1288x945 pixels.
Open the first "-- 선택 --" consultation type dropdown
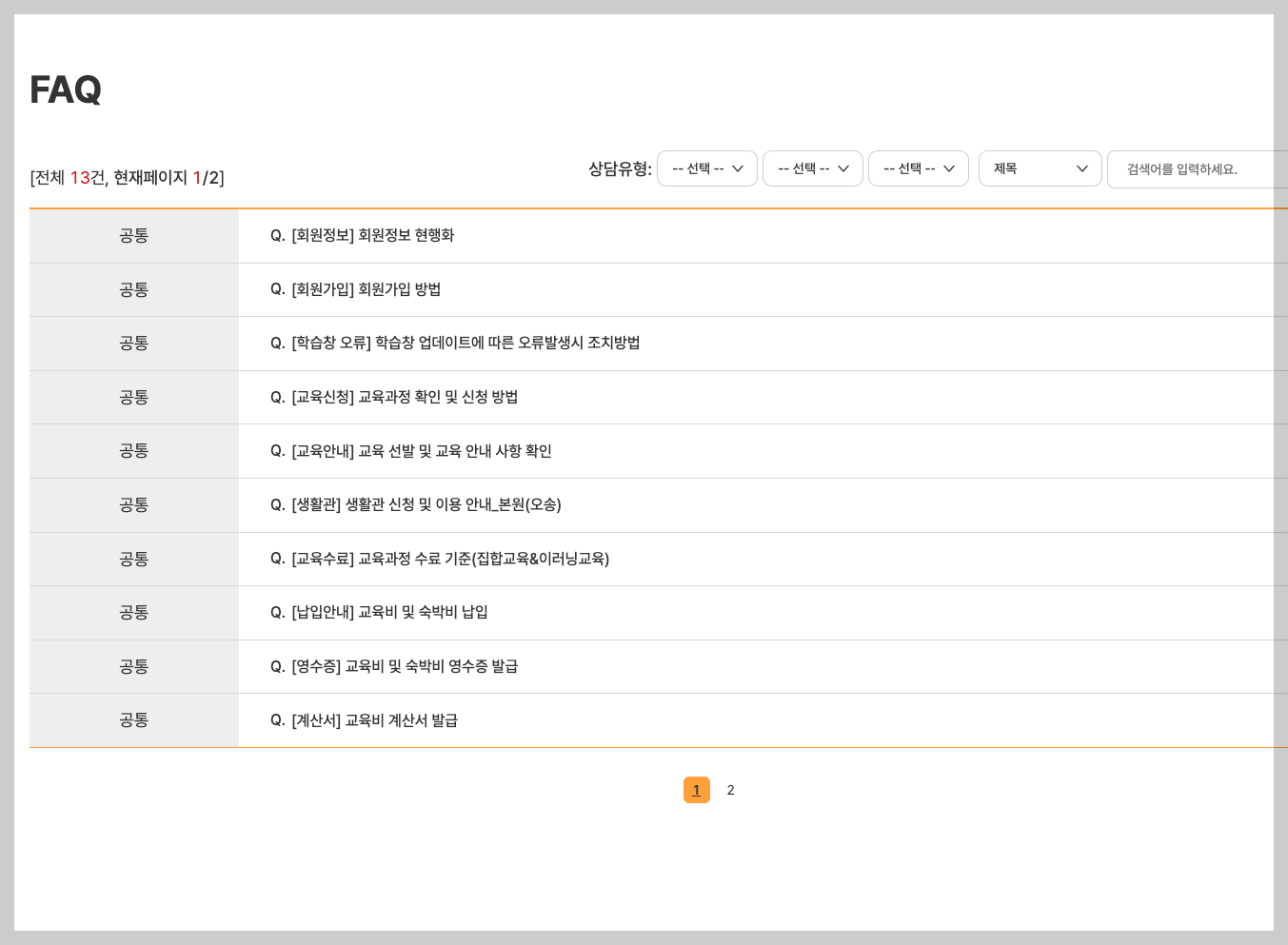(706, 168)
